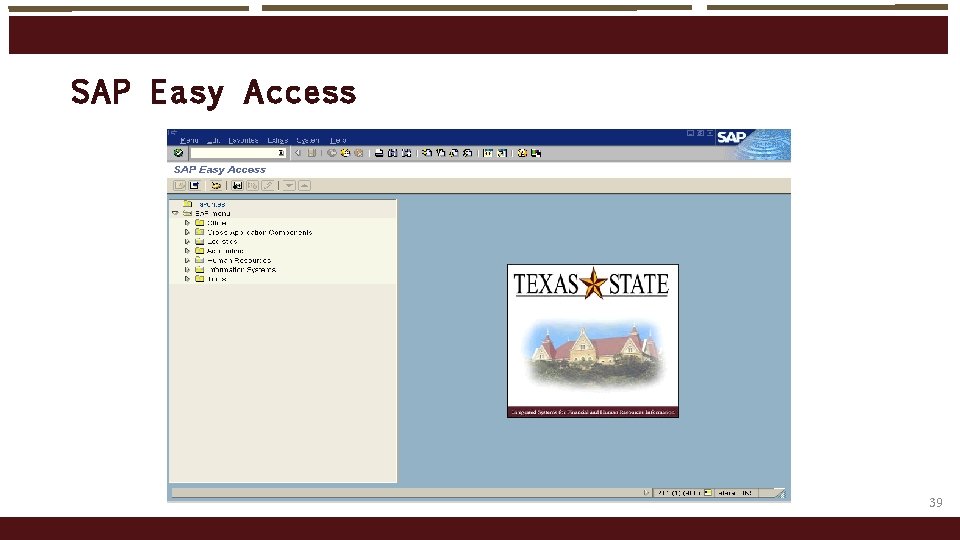The height and width of the screenshot is (540, 960).
Task: Expand the Accounting folder arrow
Action: [x=187, y=251]
